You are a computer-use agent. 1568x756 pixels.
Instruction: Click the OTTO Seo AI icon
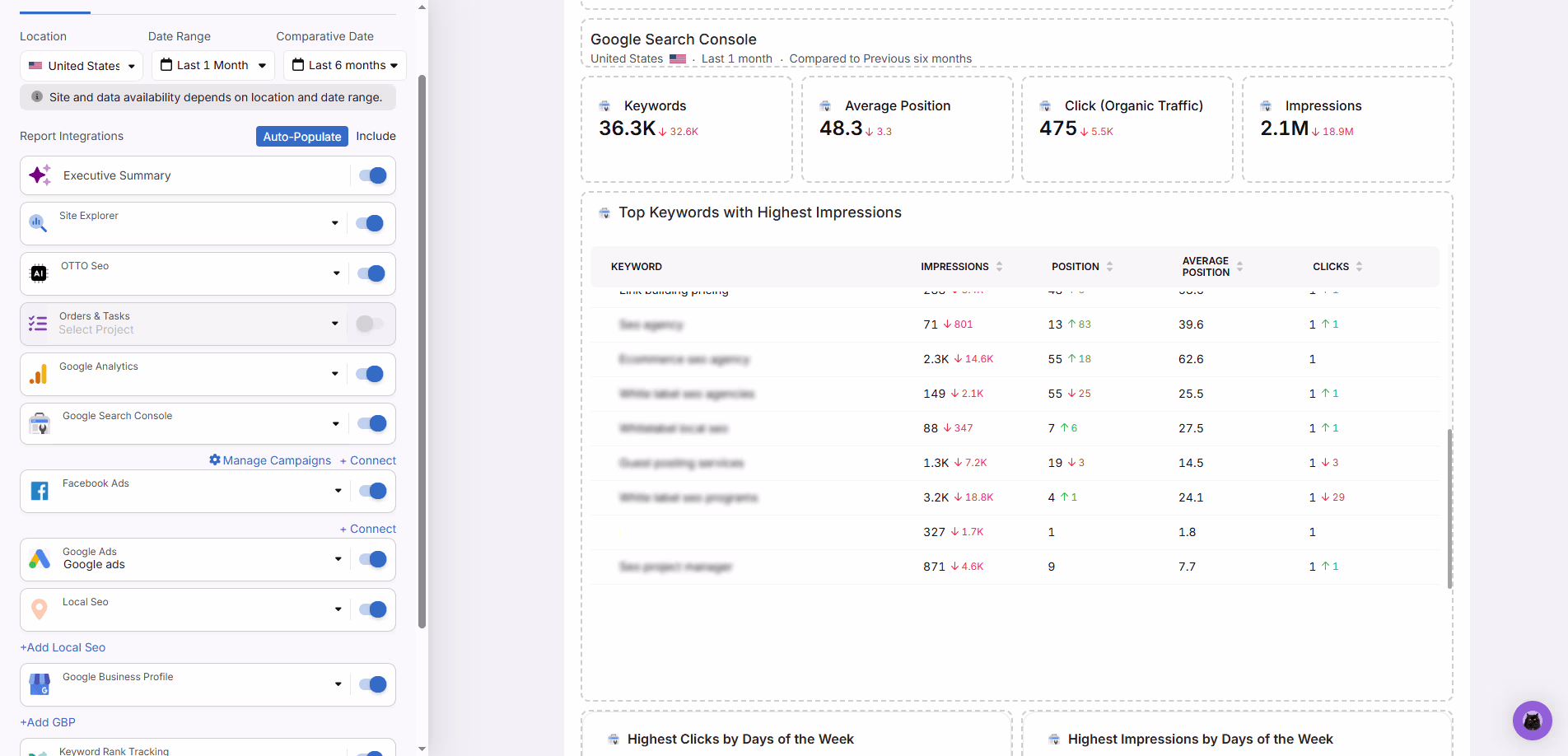pyautogui.click(x=39, y=273)
